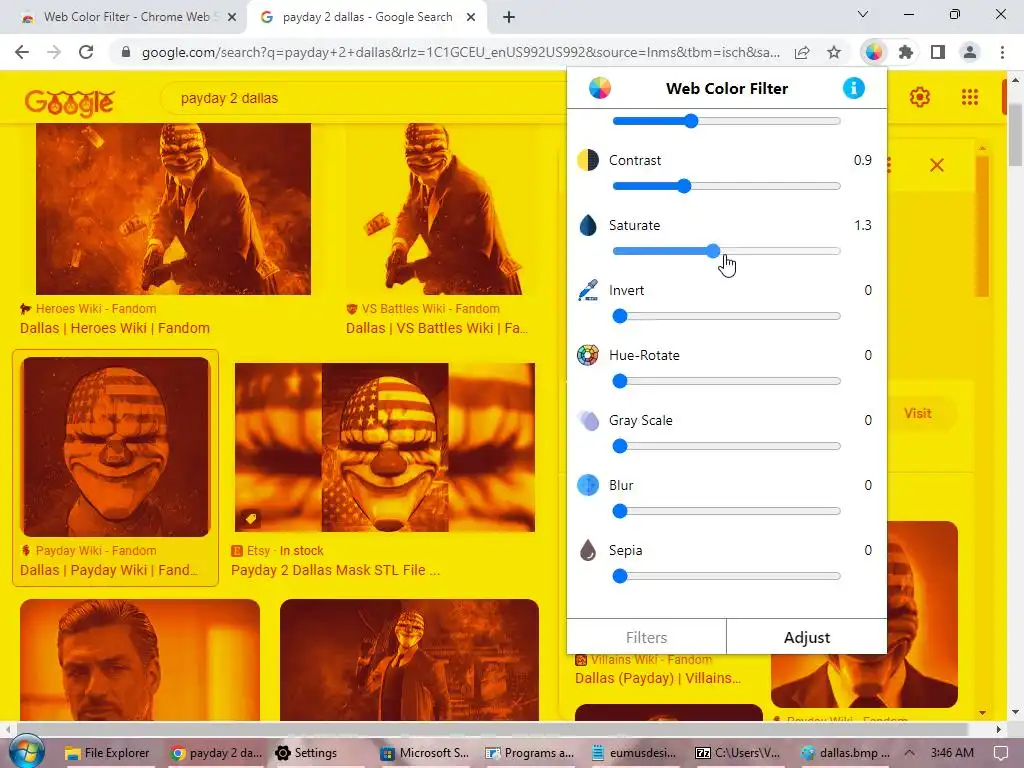Viewport: 1024px width, 768px height.
Task: Open Payday 2 Dallas Mask STL File link
Action: [336, 570]
